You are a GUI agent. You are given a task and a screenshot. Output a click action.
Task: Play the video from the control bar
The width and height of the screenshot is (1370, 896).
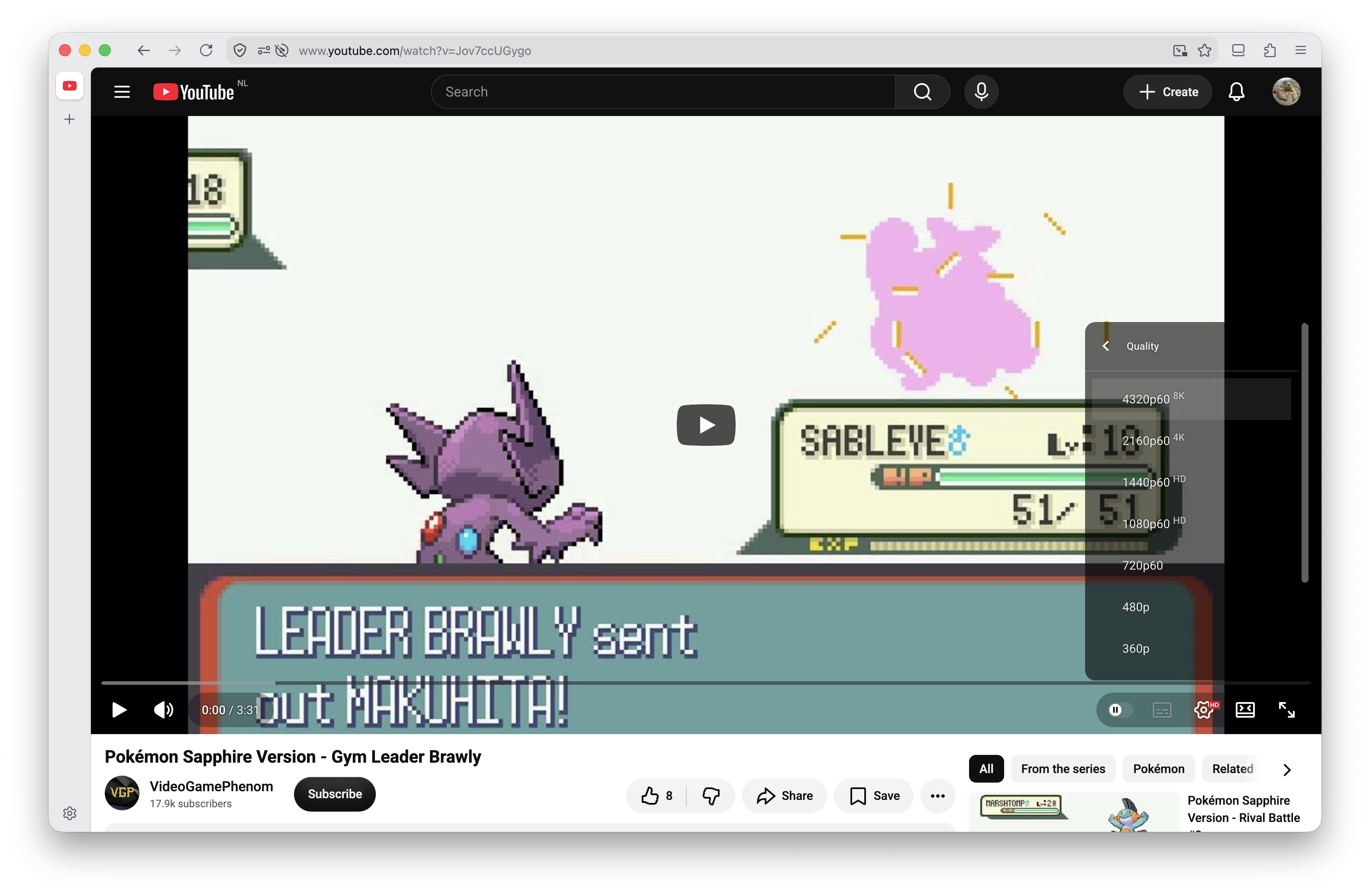click(x=119, y=709)
